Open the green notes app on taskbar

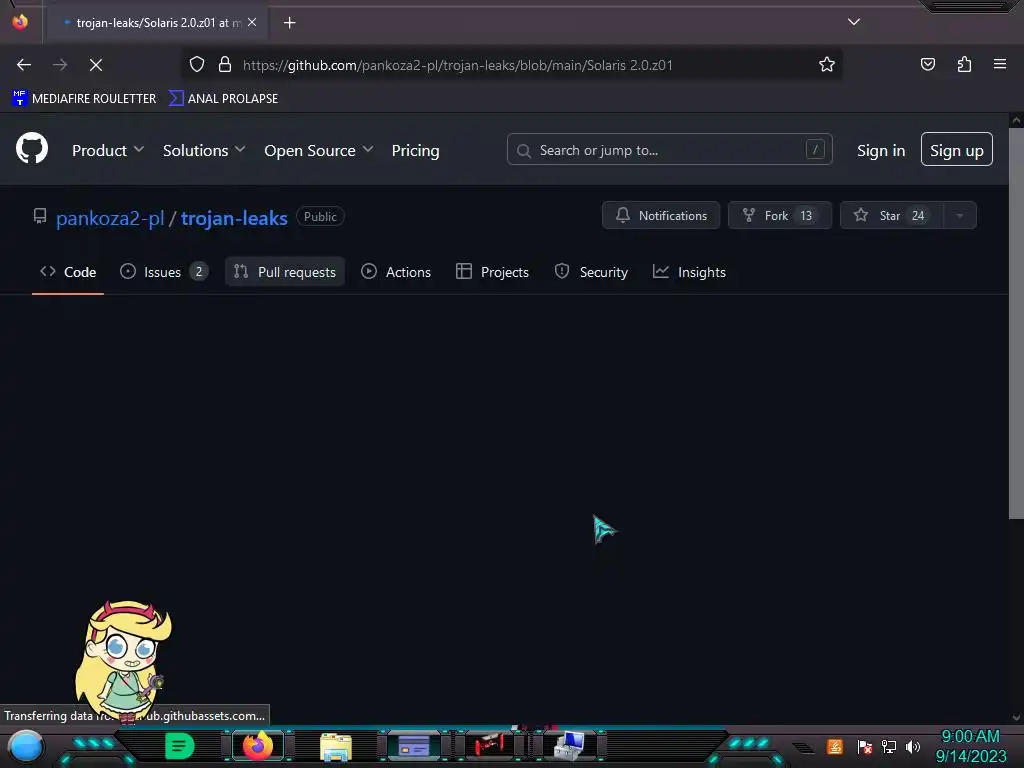click(x=179, y=746)
